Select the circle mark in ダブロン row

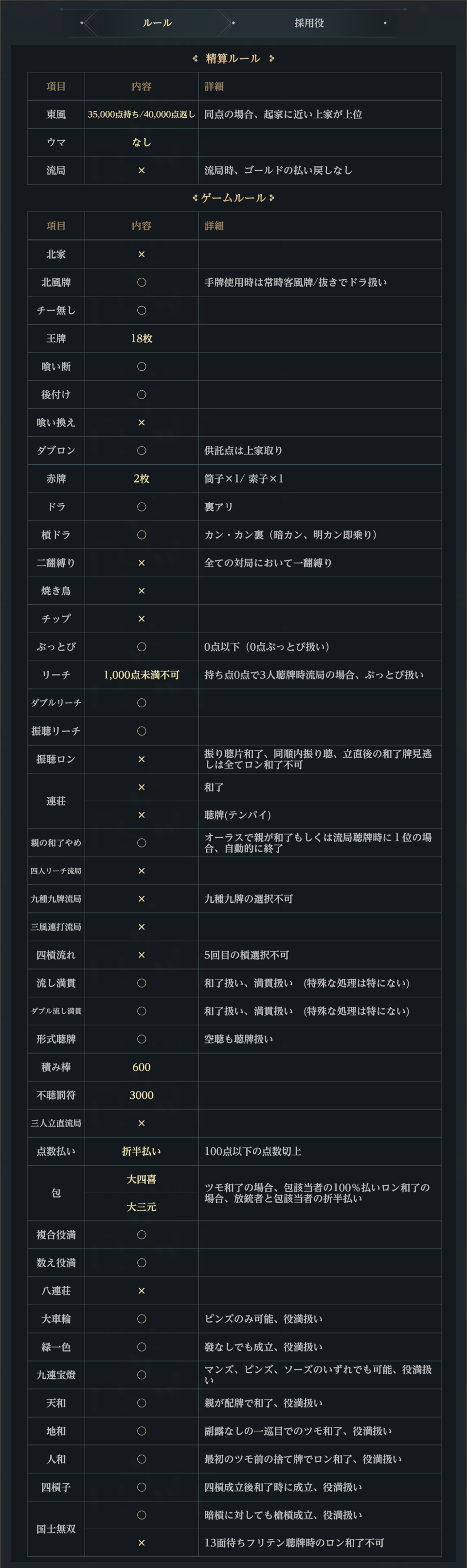141,451
